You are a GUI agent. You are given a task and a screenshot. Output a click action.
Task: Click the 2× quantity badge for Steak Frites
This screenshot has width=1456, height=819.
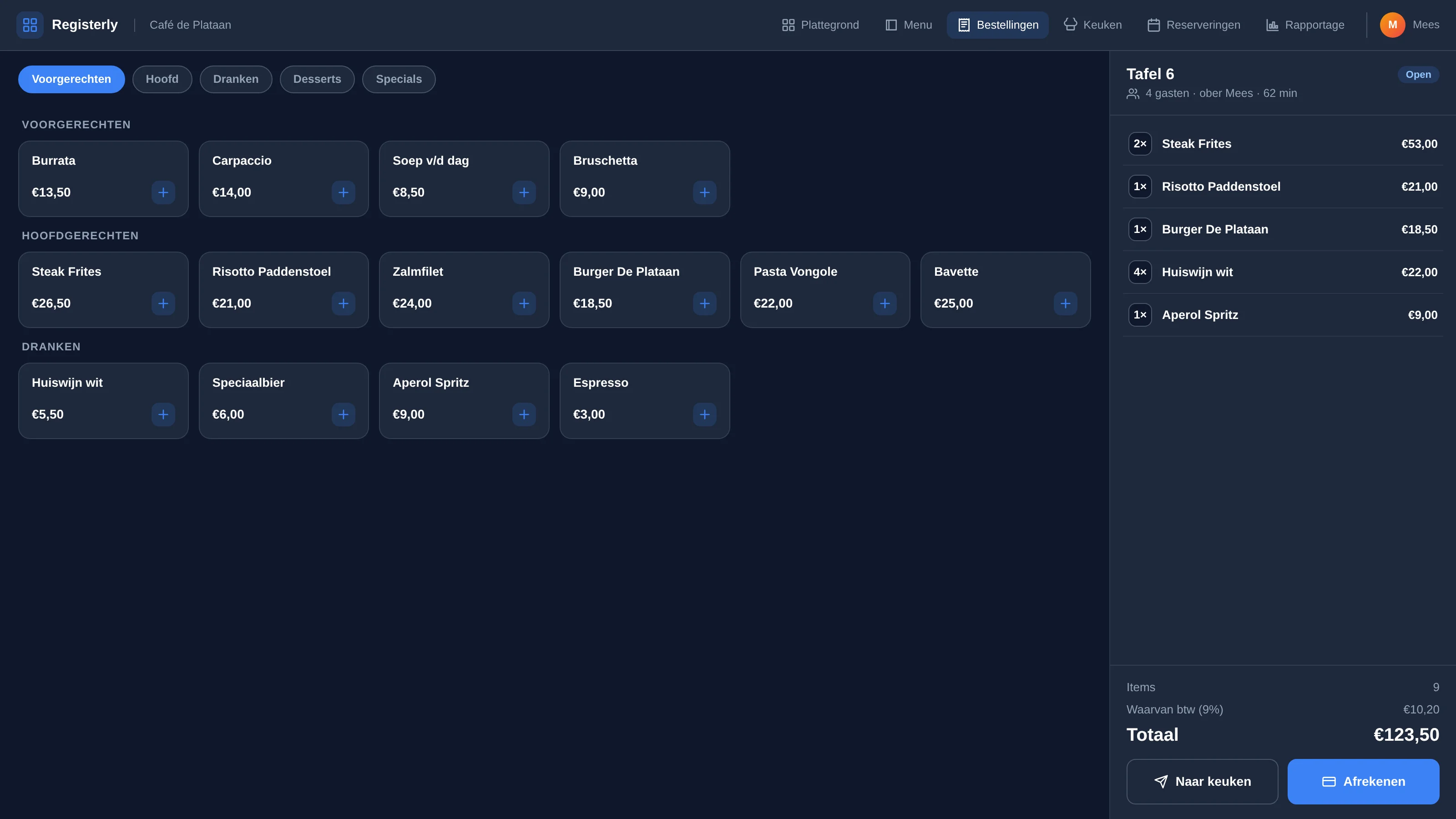click(x=1139, y=144)
